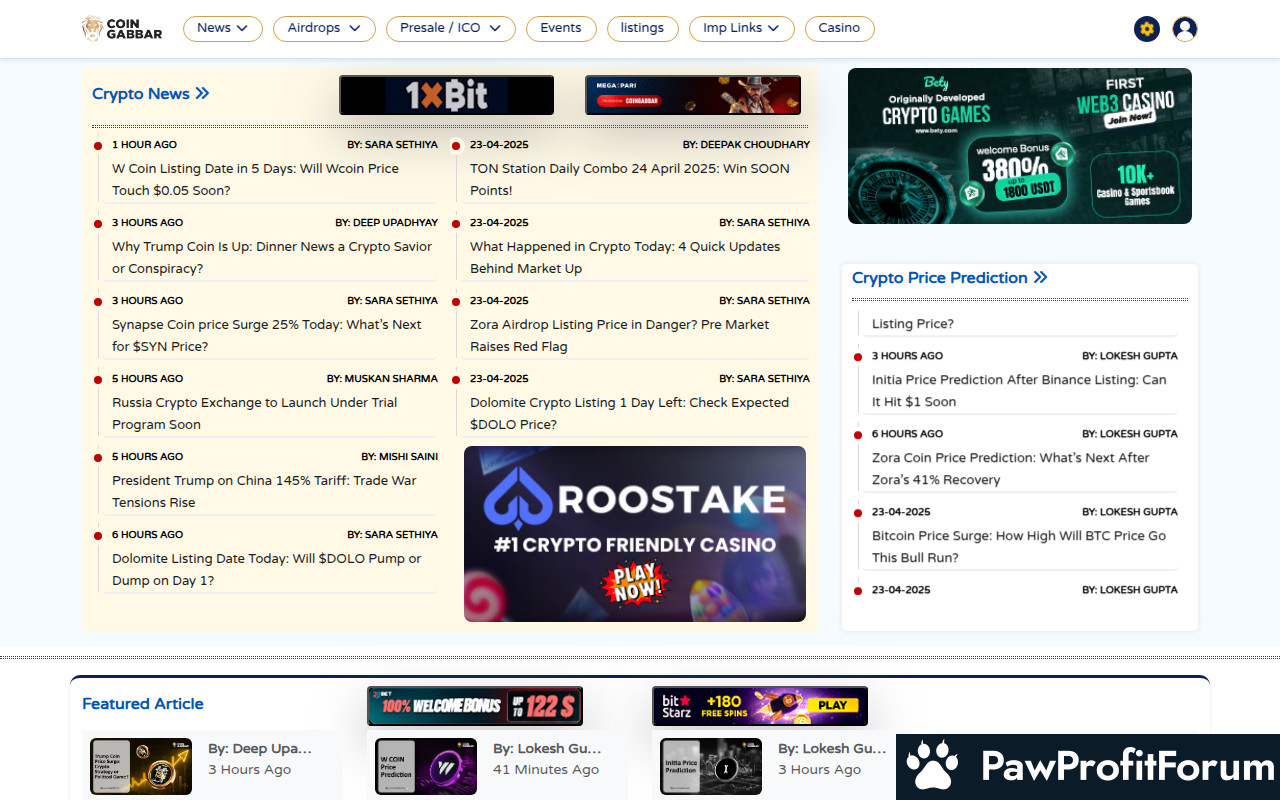1280x800 pixels.
Task: Click the W COIN Price Prediction thumbnail
Action: (x=425, y=767)
